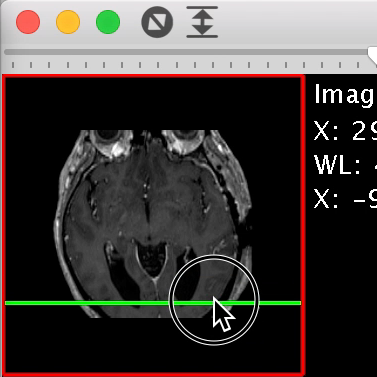The width and height of the screenshot is (377, 377).
Task: Click the vertical fit arrows toolbar icon
Action: pyautogui.click(x=202, y=22)
